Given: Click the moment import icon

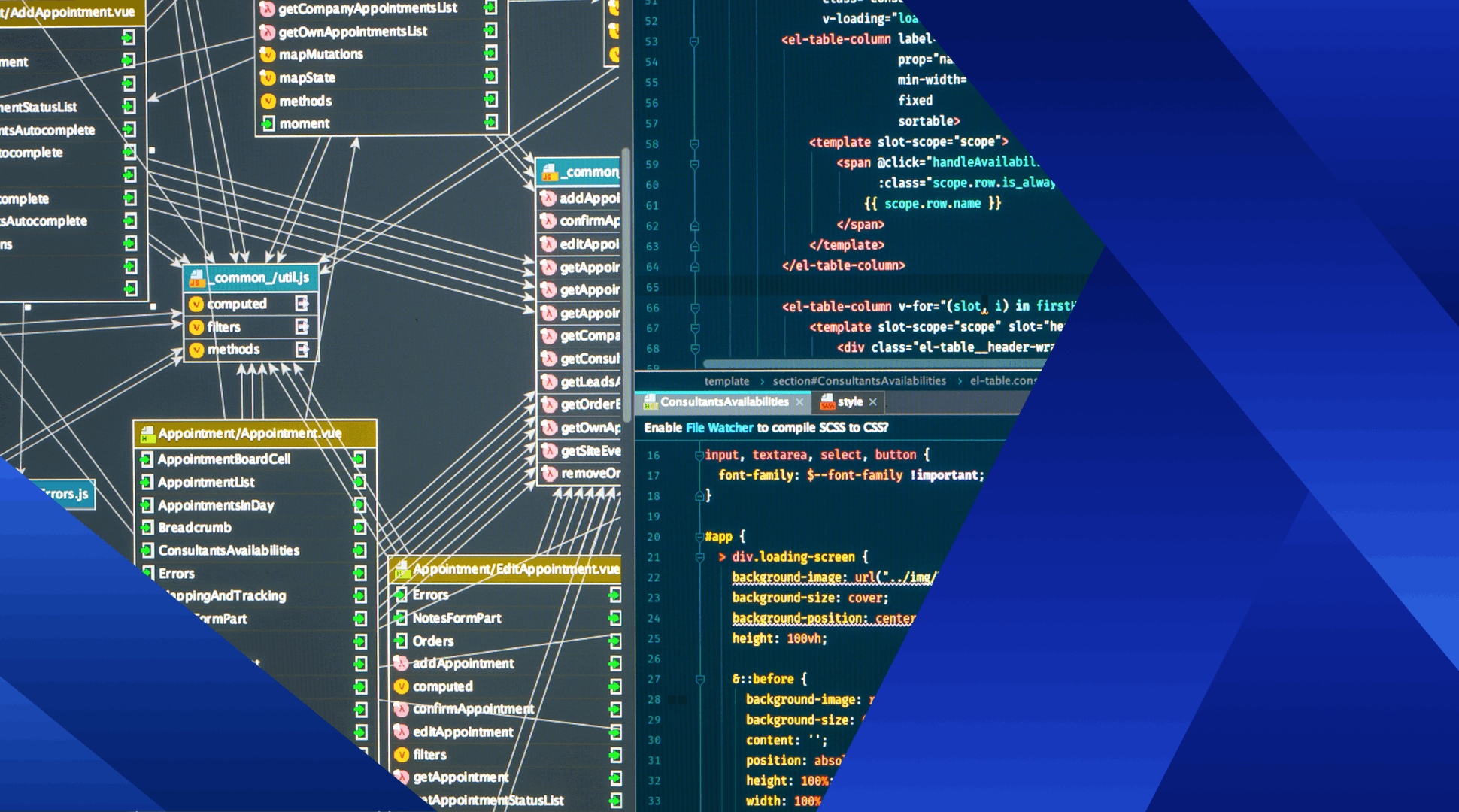Looking at the screenshot, I should [x=268, y=123].
